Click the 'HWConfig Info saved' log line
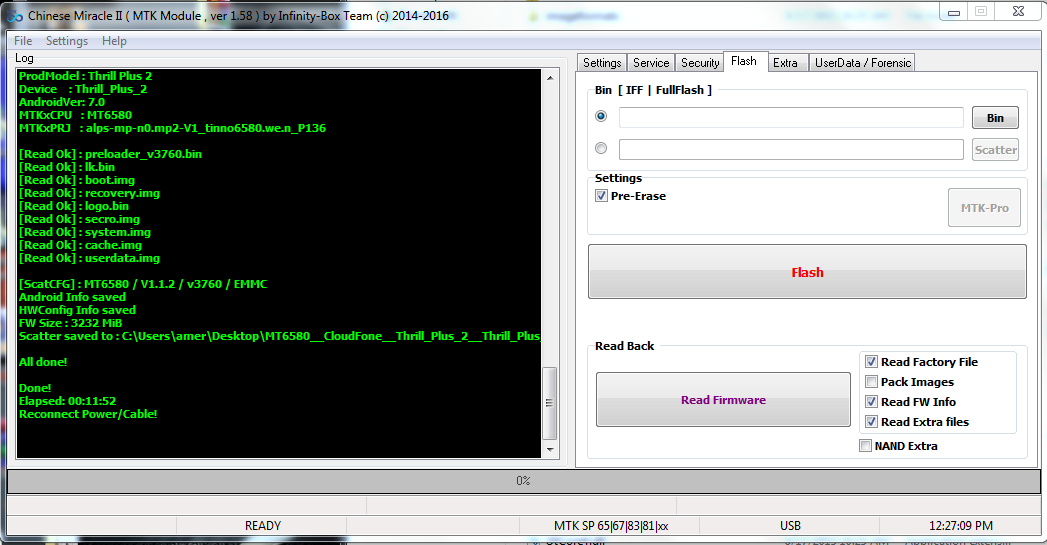Screen dimensions: 1047x545 [77, 310]
